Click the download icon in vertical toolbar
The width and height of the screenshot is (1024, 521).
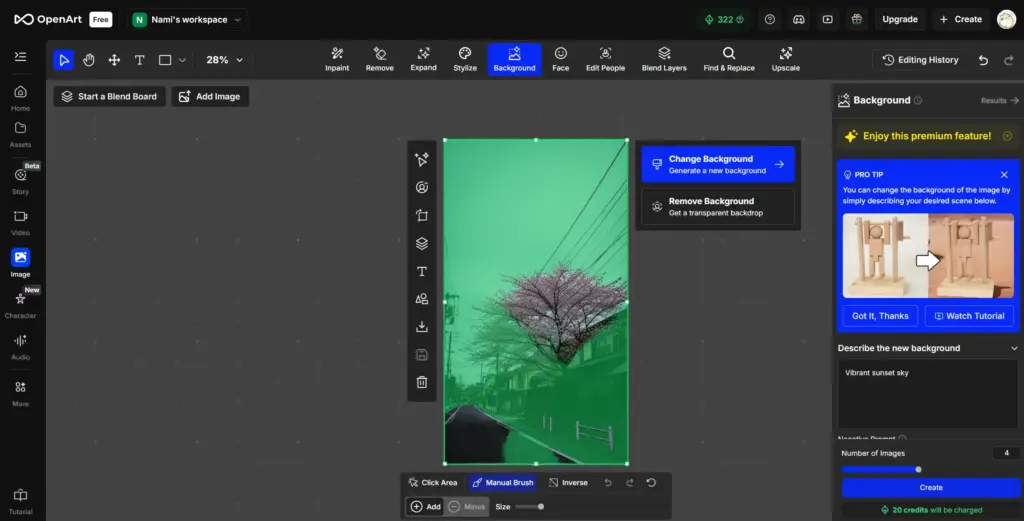click(x=422, y=327)
